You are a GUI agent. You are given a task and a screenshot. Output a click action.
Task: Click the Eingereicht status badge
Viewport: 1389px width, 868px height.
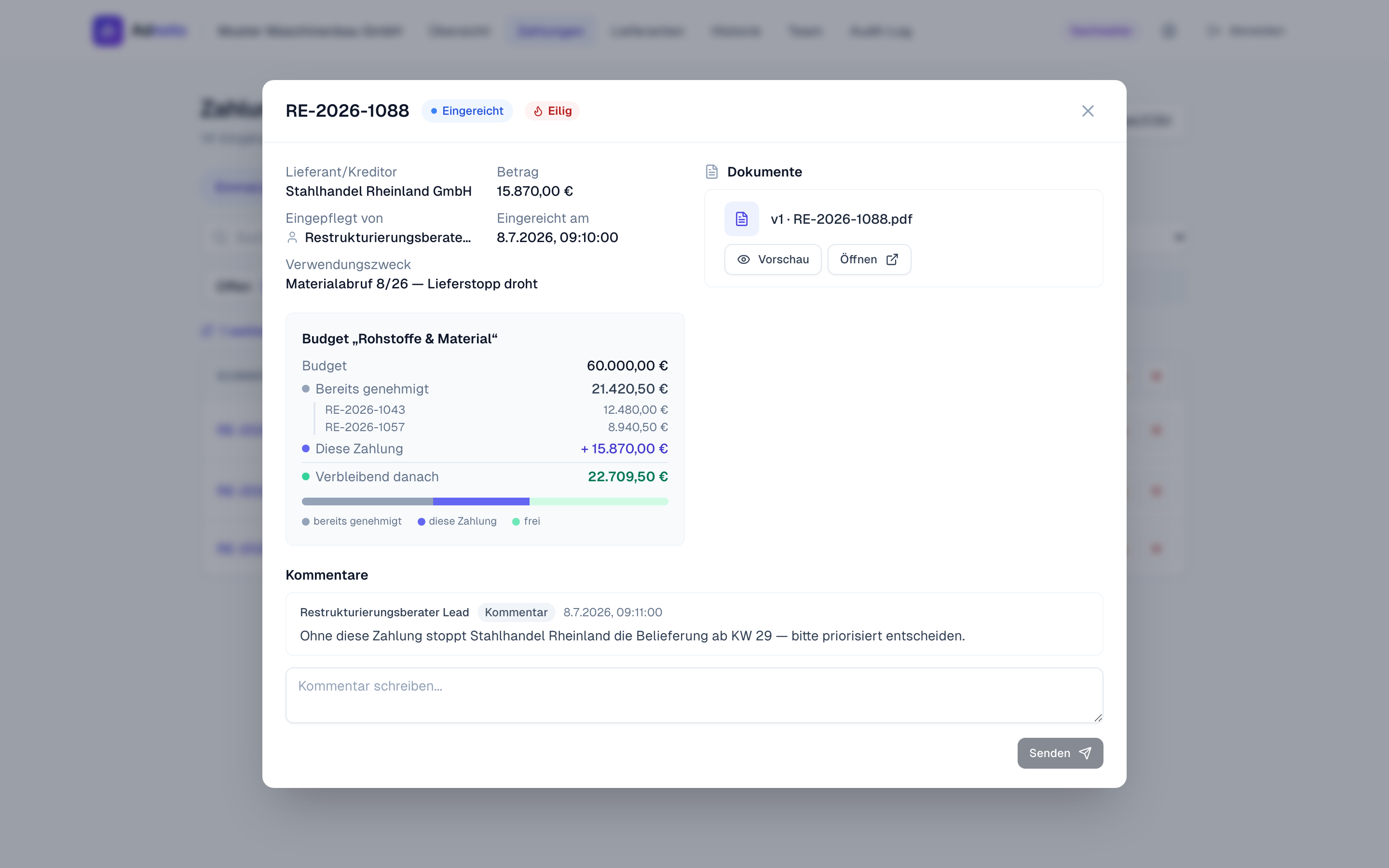coord(467,111)
